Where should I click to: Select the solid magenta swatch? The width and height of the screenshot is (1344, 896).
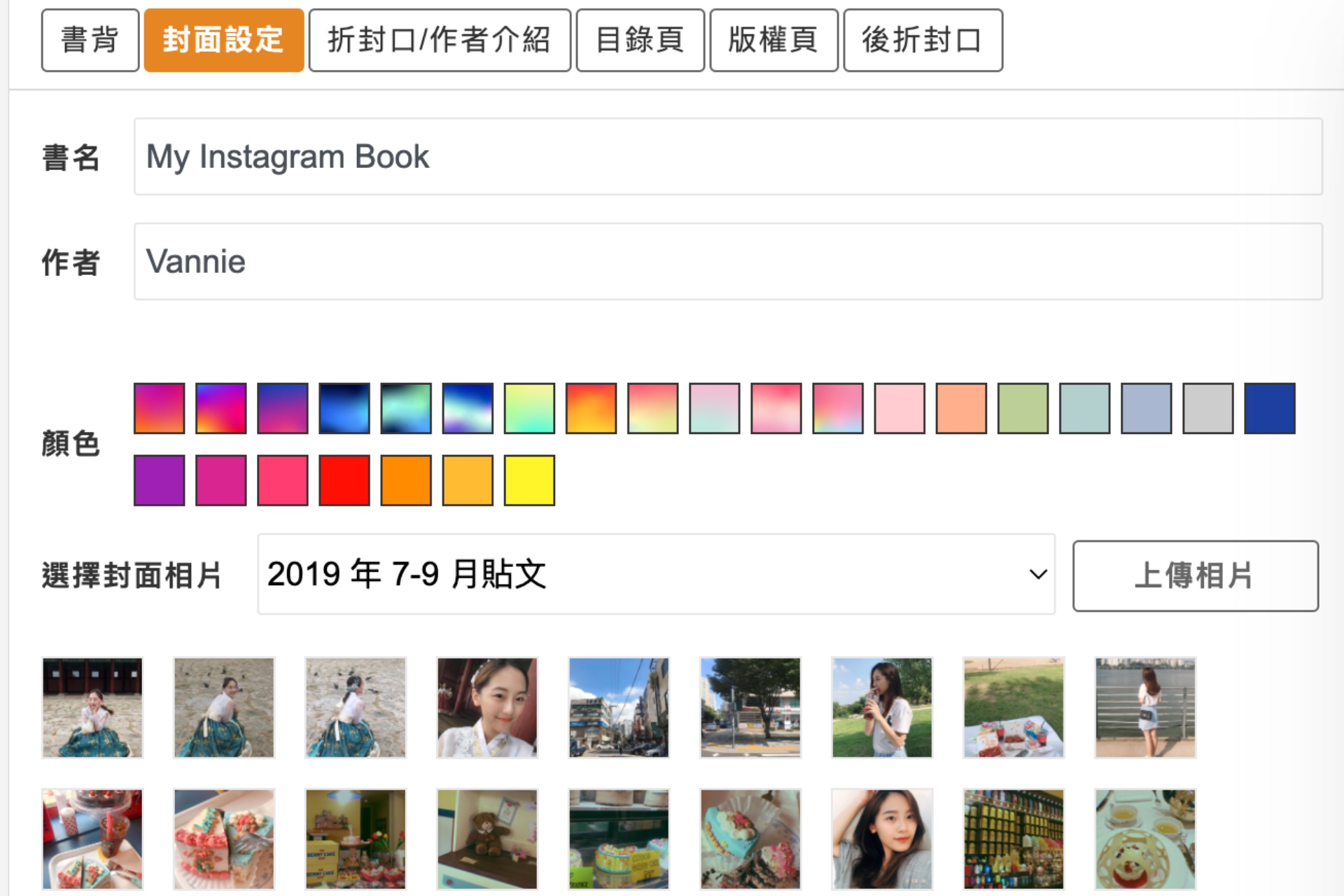(221, 480)
